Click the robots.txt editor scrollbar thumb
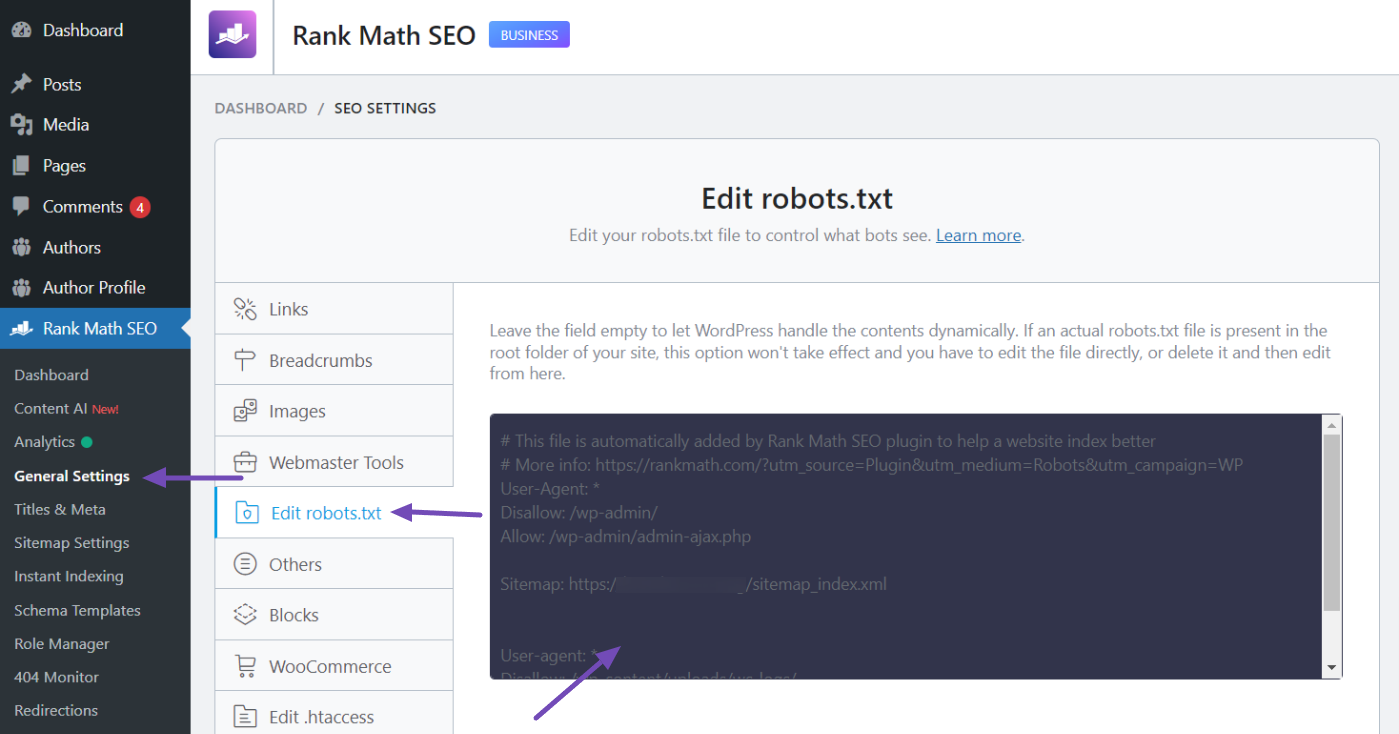 pos(1332,522)
